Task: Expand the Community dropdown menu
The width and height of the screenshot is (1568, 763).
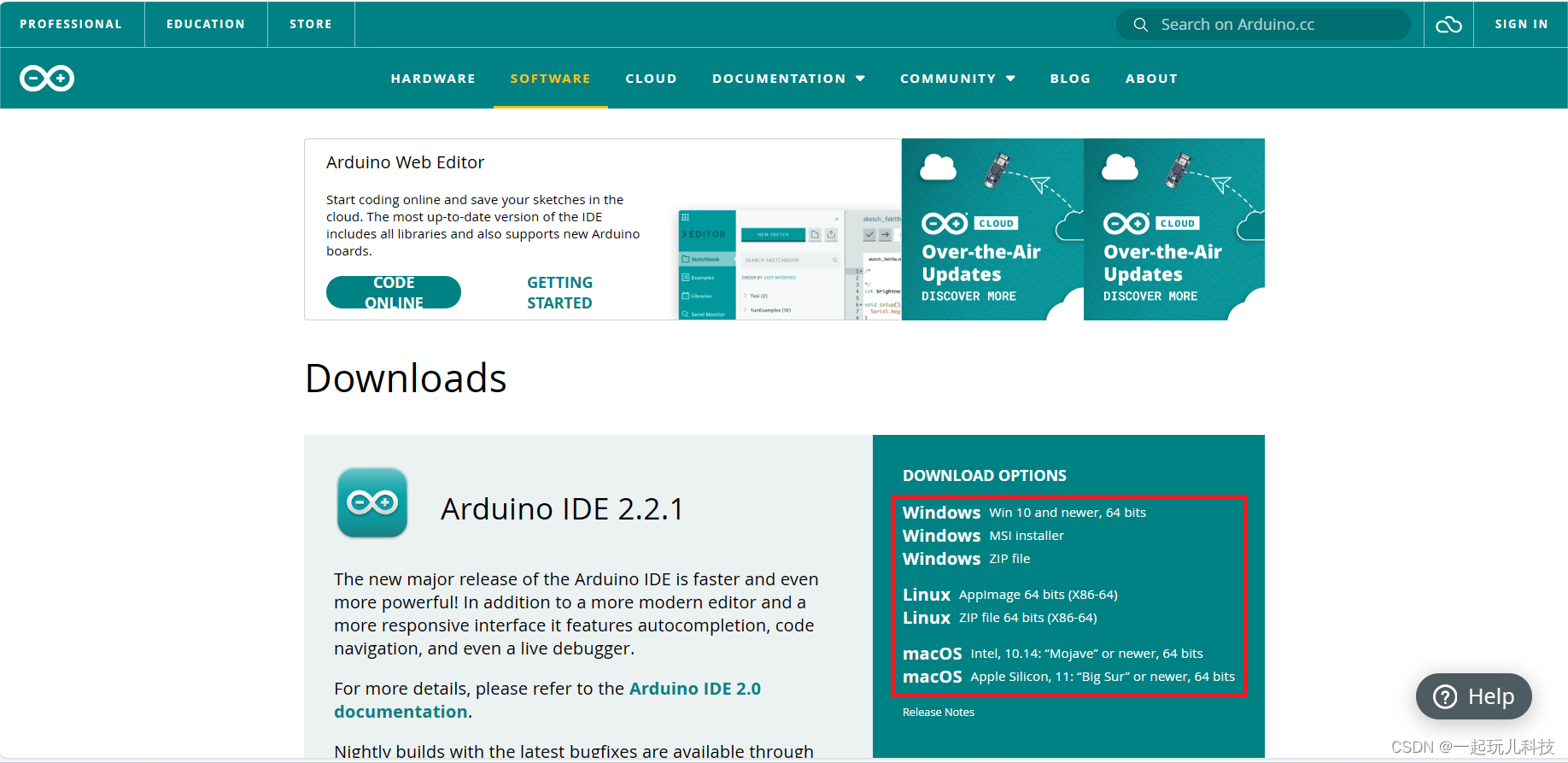Action: [957, 79]
